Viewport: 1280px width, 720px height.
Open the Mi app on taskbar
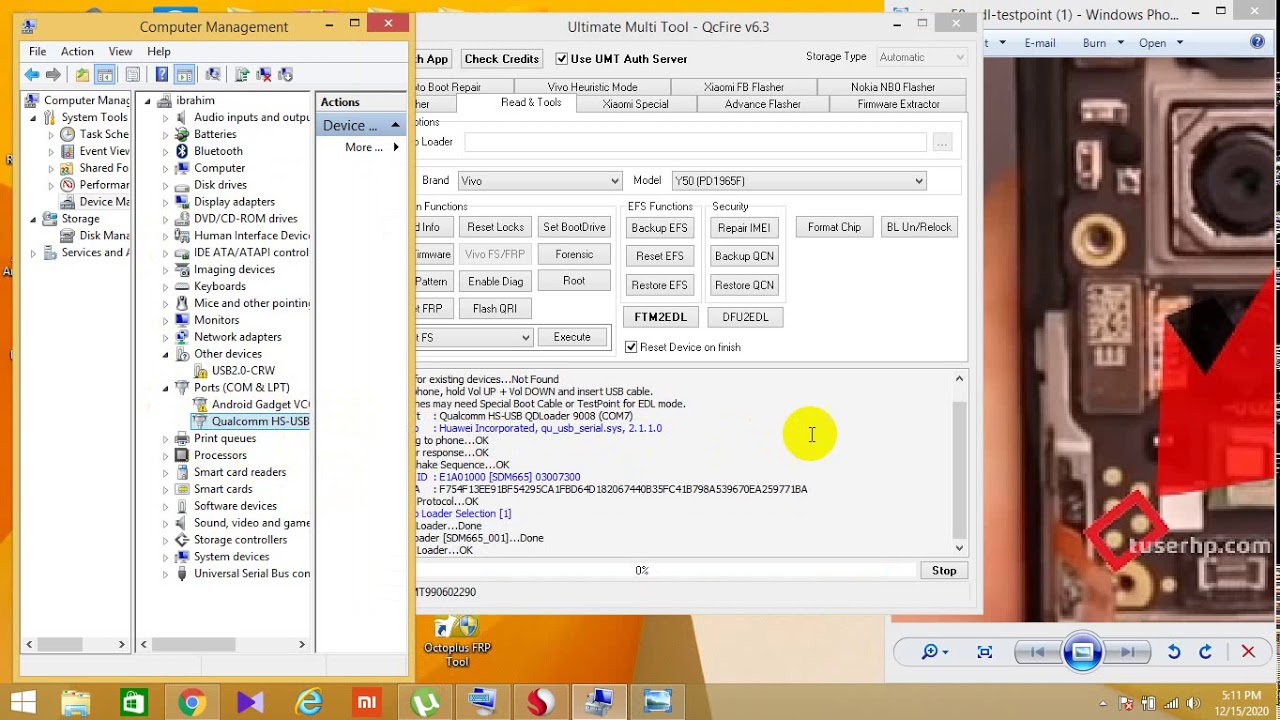click(x=367, y=702)
